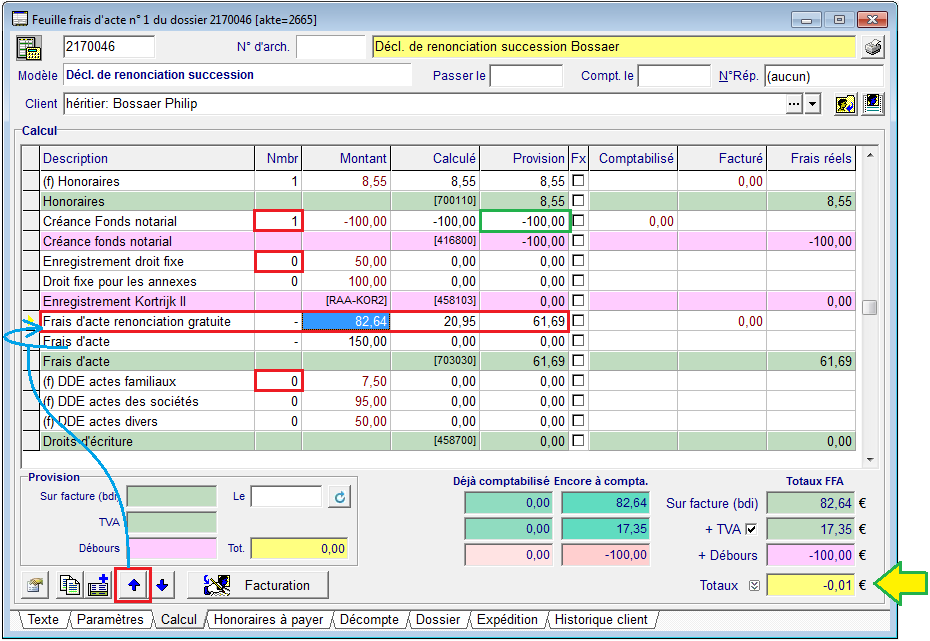
Task: Open the Expédition tab
Action: click(507, 620)
